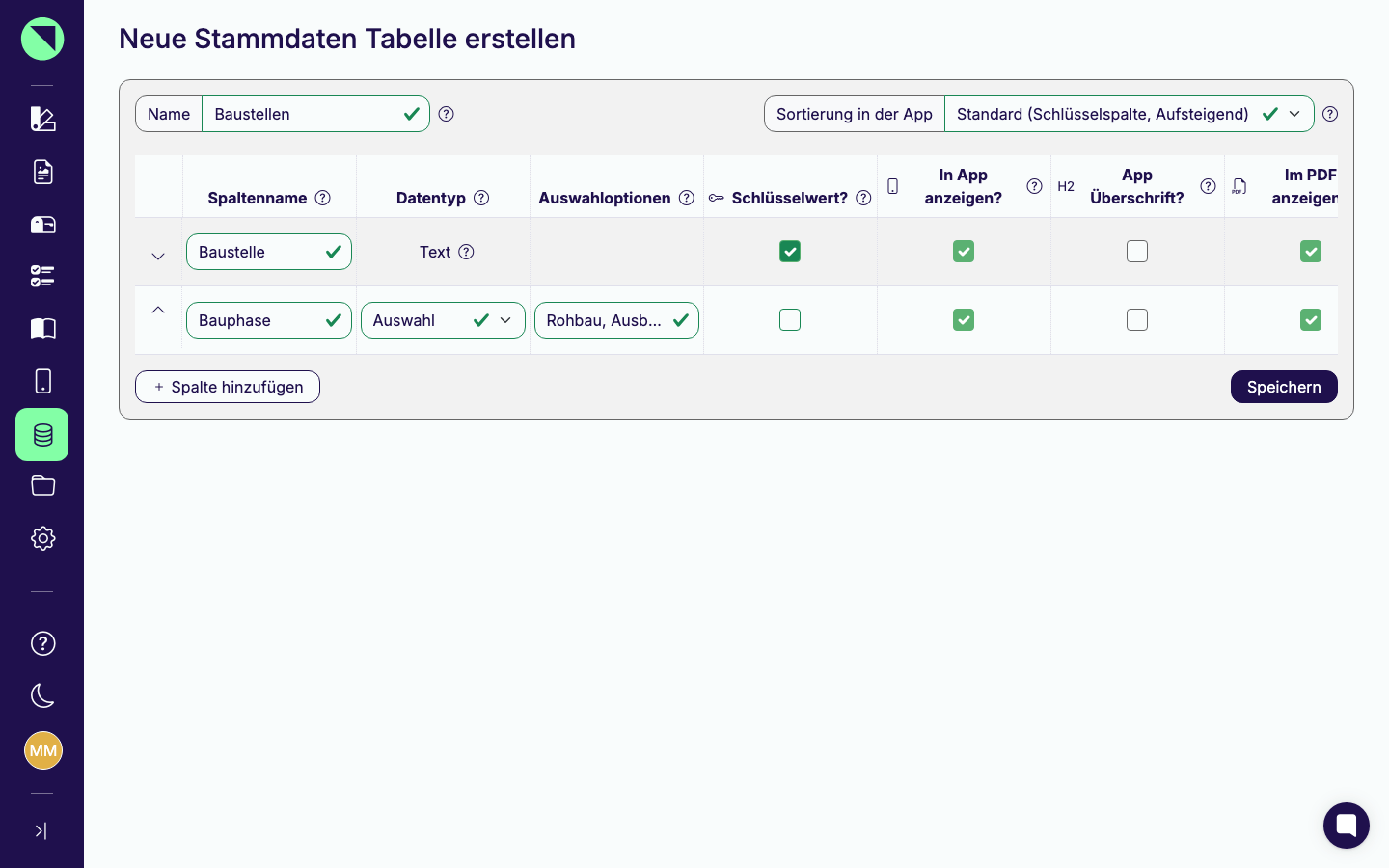
Task: Open the mobile phone icon in sidebar
Action: point(42,381)
